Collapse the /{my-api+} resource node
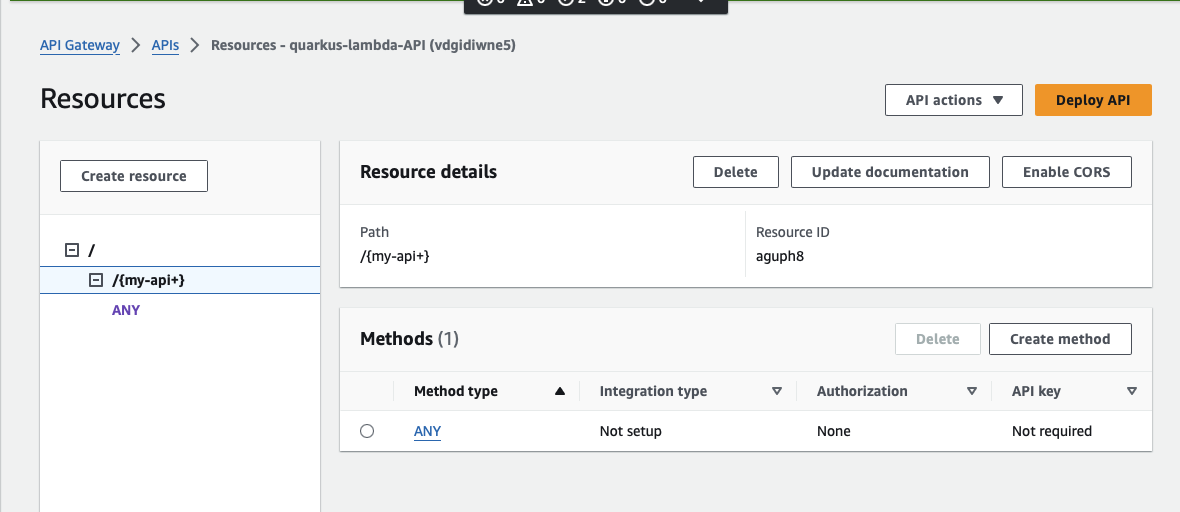Screen dimensions: 1180x512 (96, 280)
